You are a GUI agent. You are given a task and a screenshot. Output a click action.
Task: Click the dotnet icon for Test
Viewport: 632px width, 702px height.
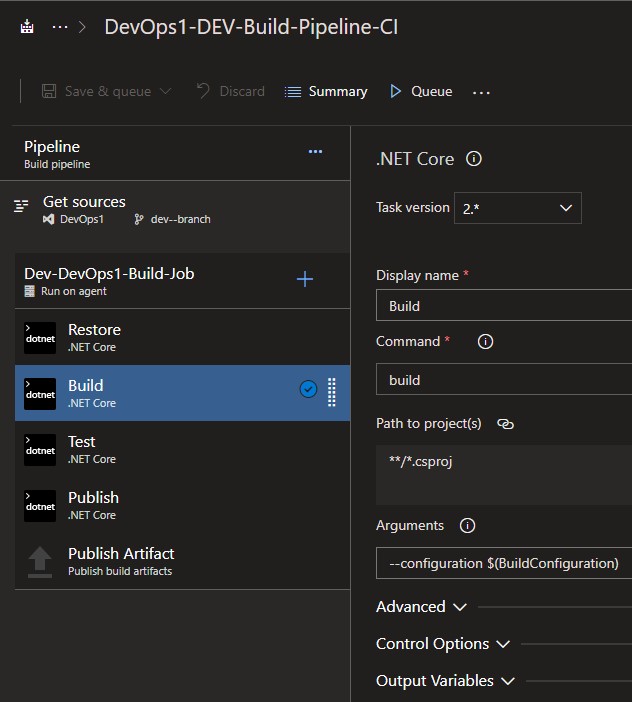click(40, 450)
